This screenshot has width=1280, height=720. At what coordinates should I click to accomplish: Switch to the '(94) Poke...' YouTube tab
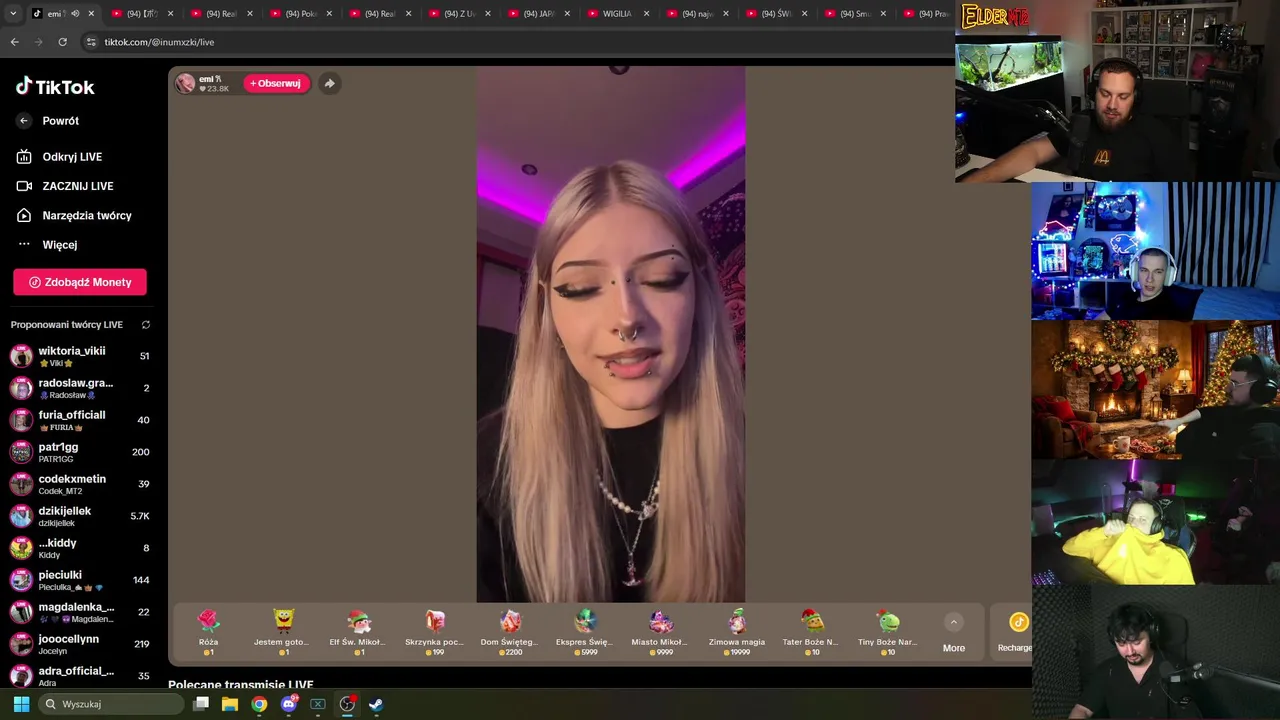(x=300, y=13)
